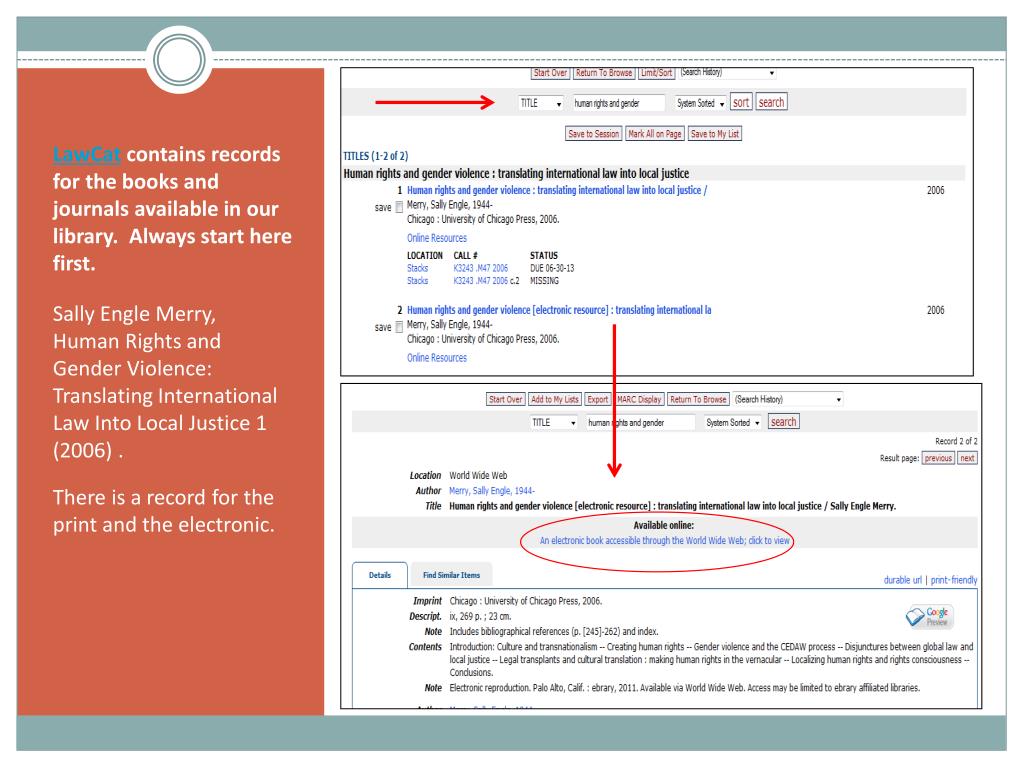The image size is (1024, 768).
Task: Click author link Merry, Sally Engle, 1944-
Action: tap(492, 491)
